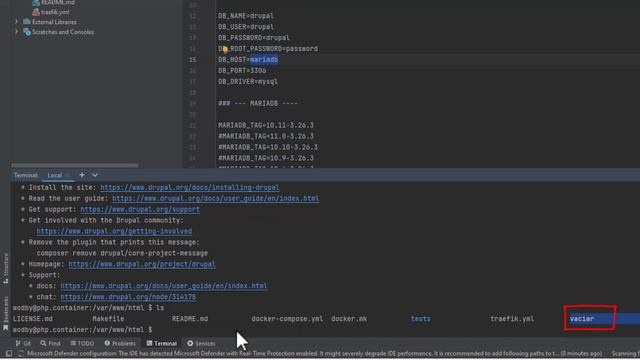Viewport: 640px width, 360px height.
Task: Expand Scratches and Consoles node
Action: coord(16,32)
